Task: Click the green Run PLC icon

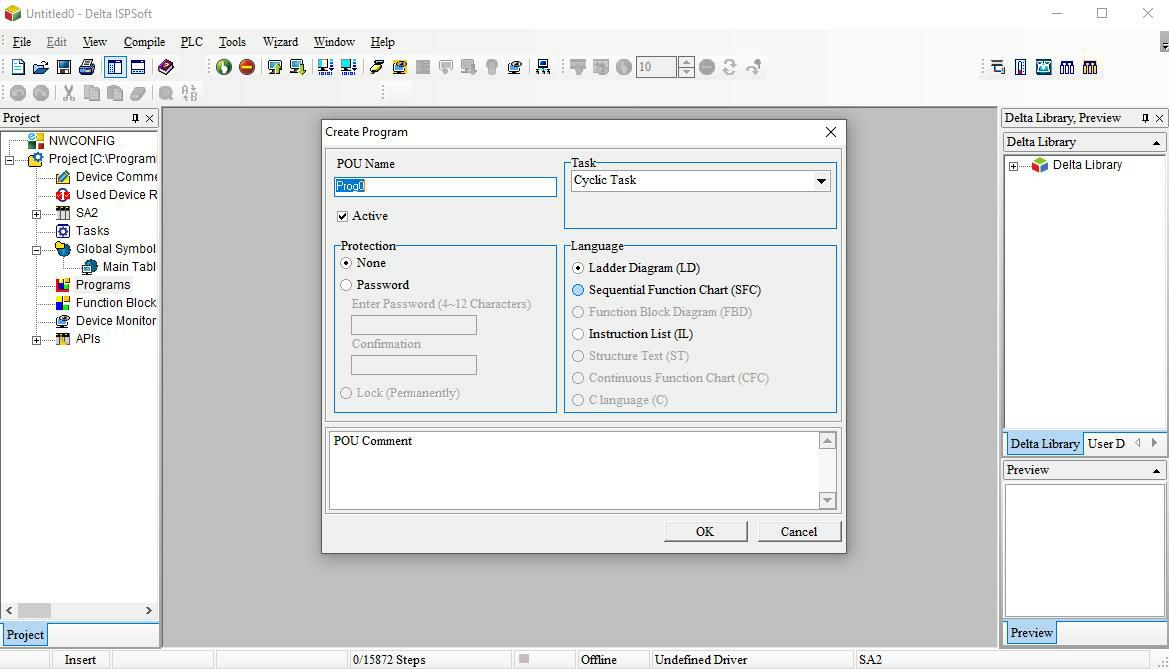Action: (224, 67)
